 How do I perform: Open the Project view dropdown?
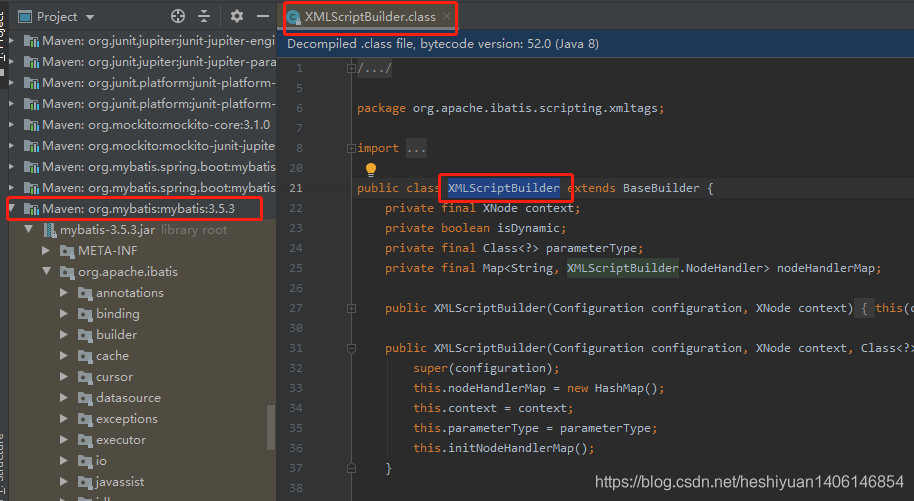(90, 17)
